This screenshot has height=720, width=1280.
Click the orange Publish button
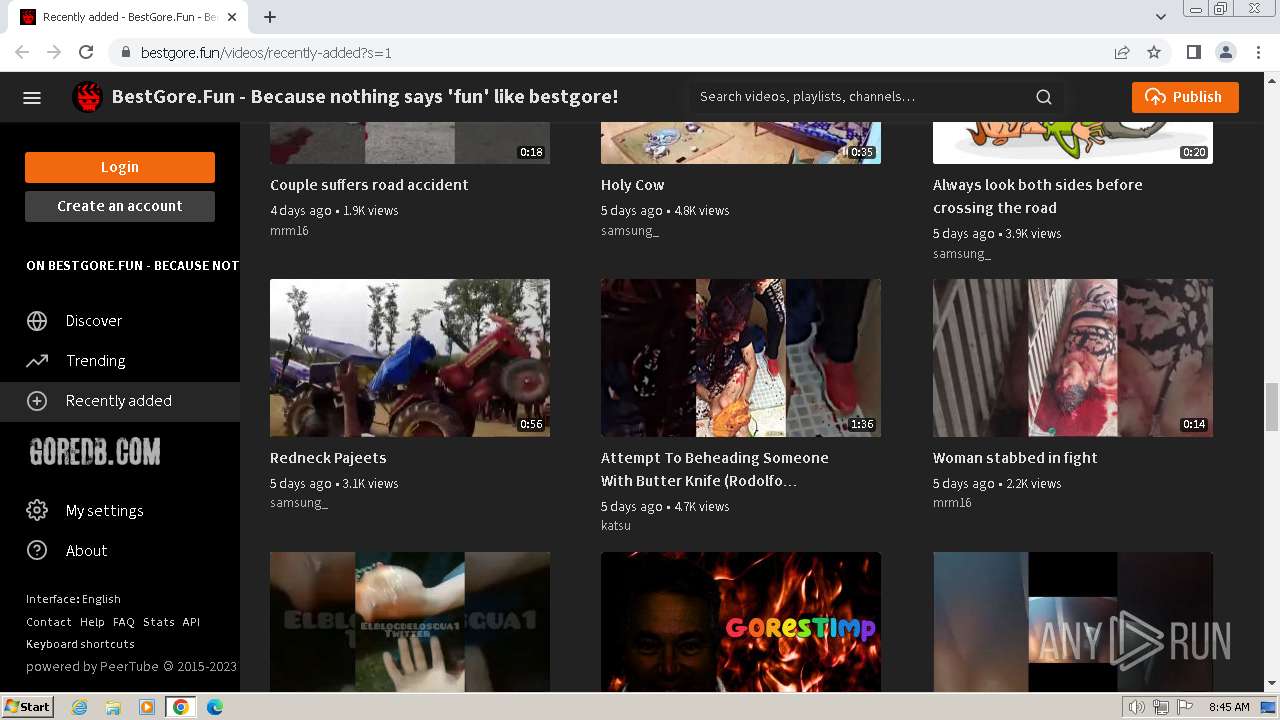point(1185,97)
